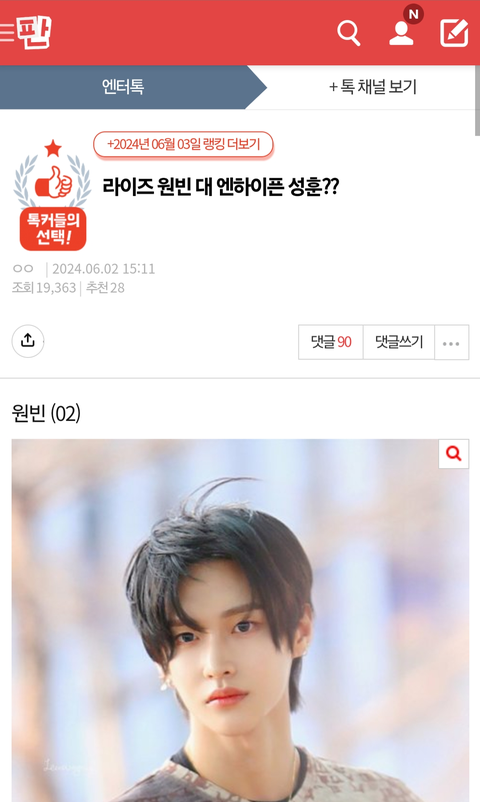Click the write post pencil icon

coord(454,33)
